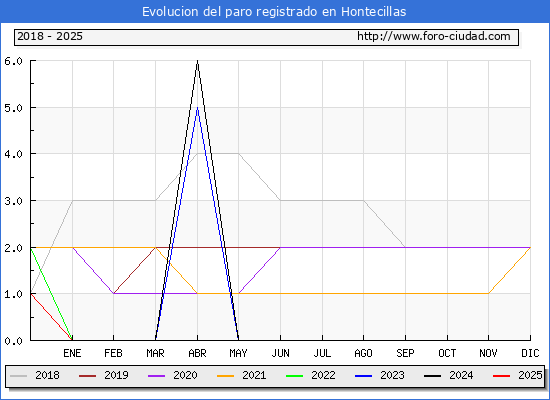Click the 1.0 y-axis value

pyautogui.click(x=13, y=294)
